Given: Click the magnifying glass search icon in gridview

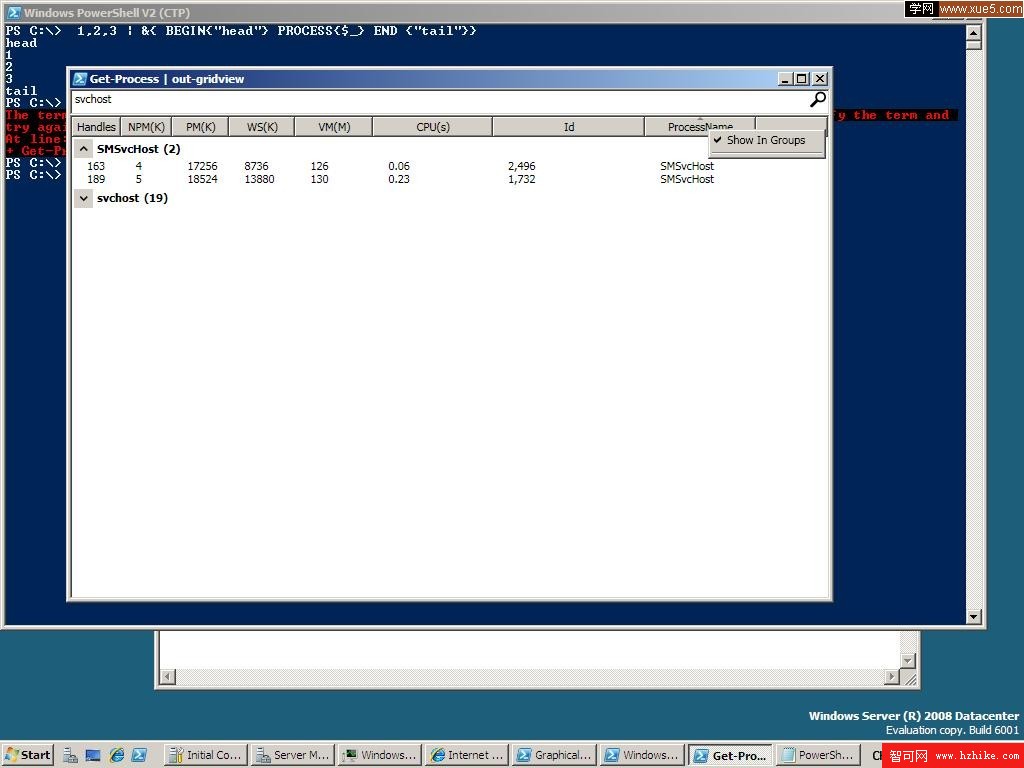Looking at the screenshot, I should (x=818, y=99).
